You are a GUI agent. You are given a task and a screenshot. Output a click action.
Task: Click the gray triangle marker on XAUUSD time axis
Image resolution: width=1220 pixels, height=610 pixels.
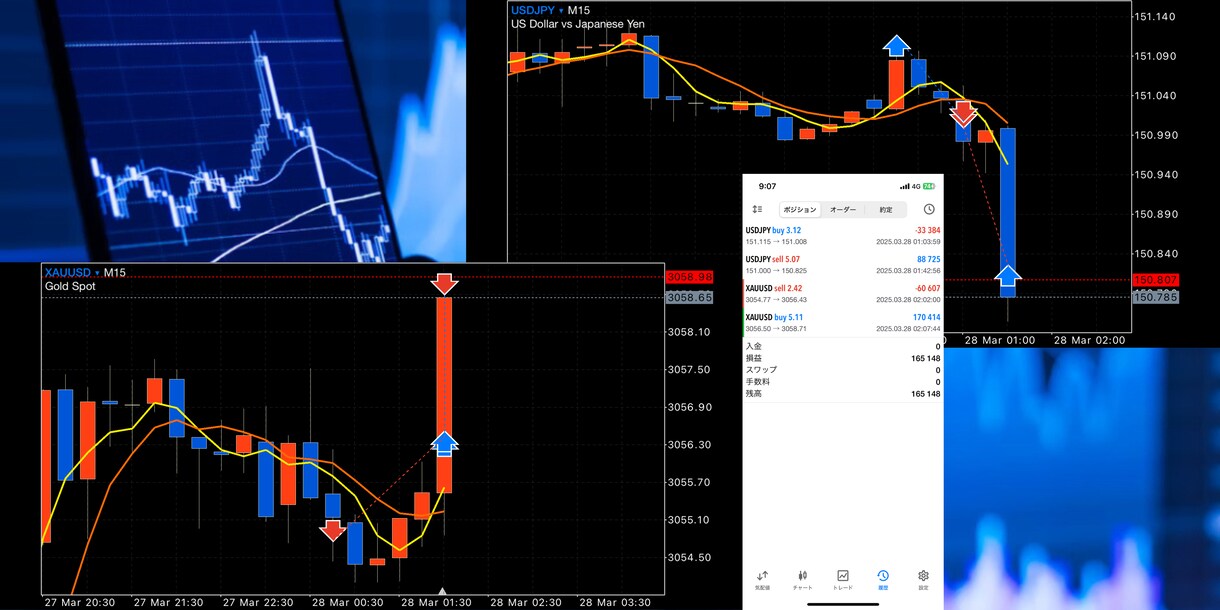tap(442, 591)
